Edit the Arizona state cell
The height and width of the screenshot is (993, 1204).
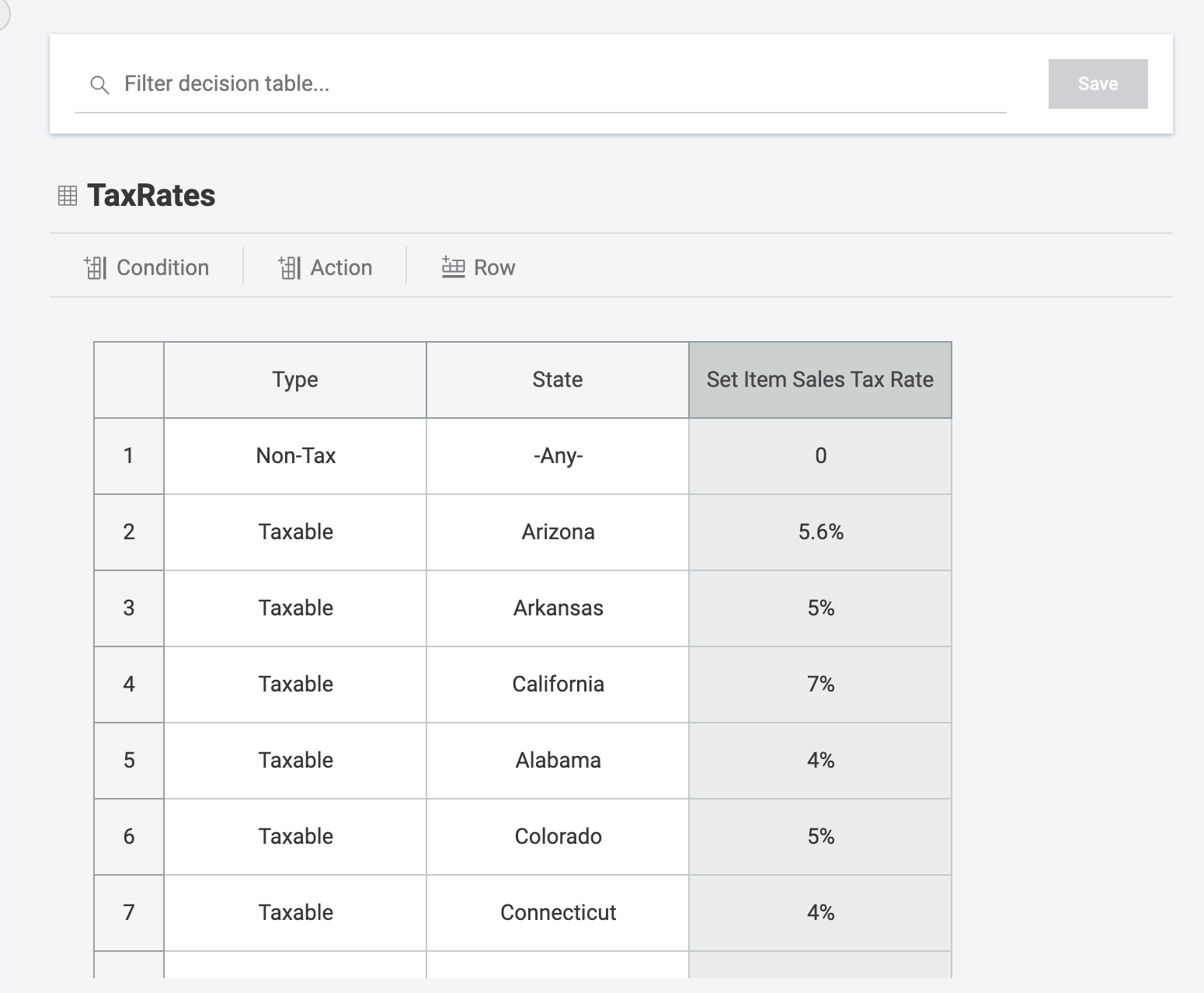(x=558, y=532)
